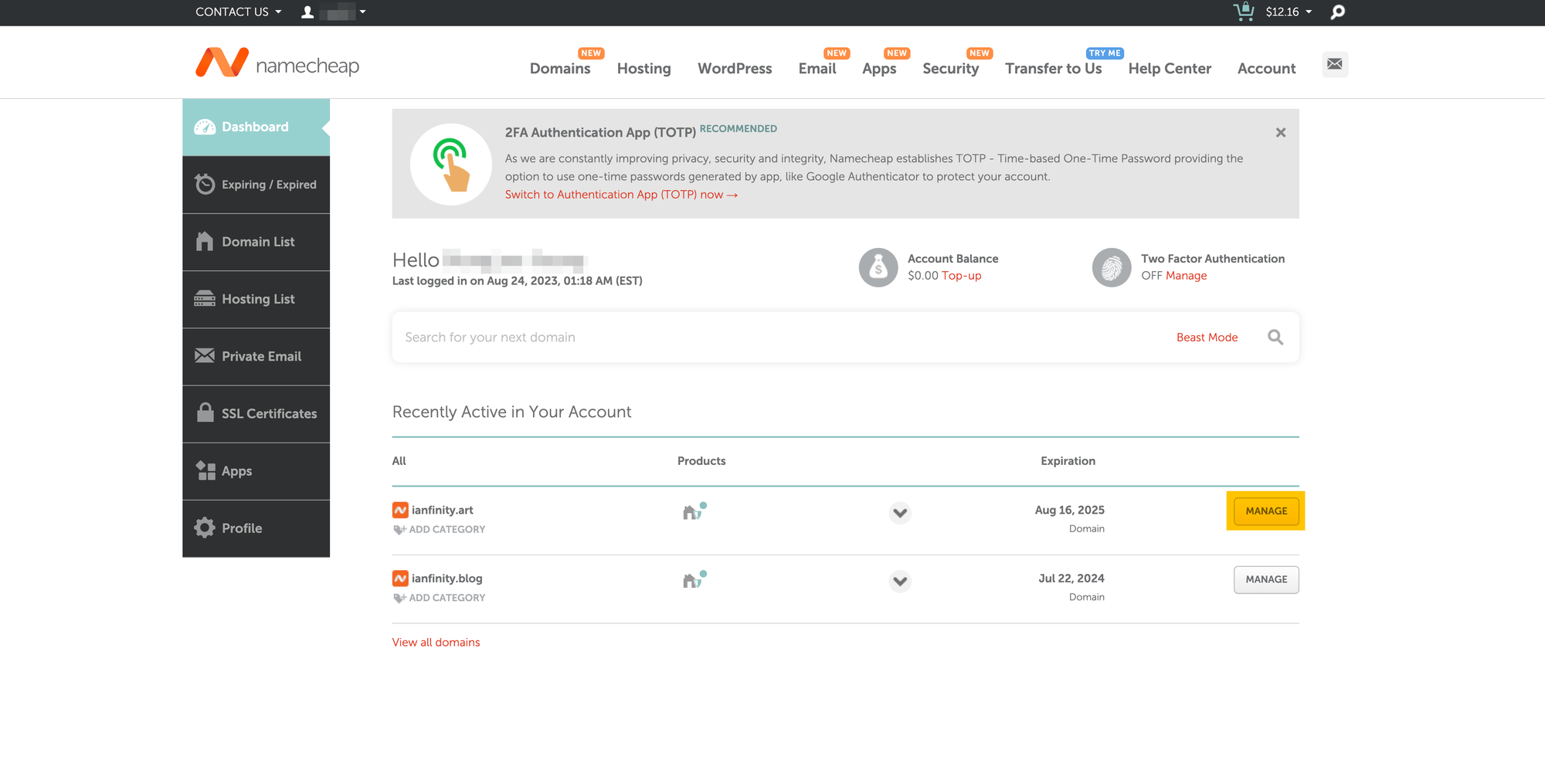Click the Aug 16, 2025 expiration date
This screenshot has height=784, width=1545.
tap(1069, 510)
